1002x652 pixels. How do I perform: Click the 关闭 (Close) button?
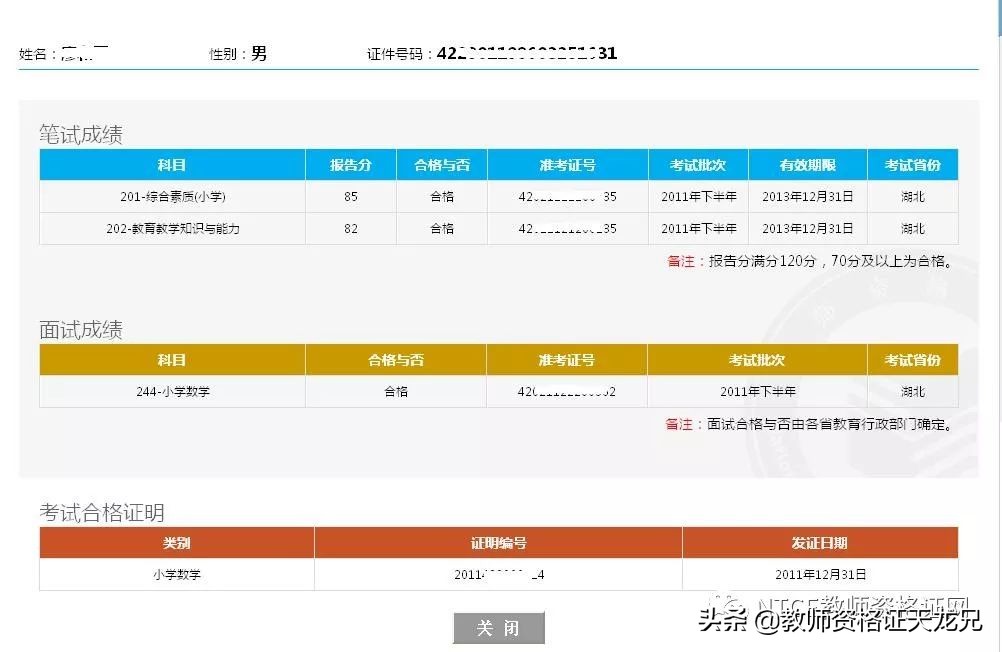[x=500, y=628]
